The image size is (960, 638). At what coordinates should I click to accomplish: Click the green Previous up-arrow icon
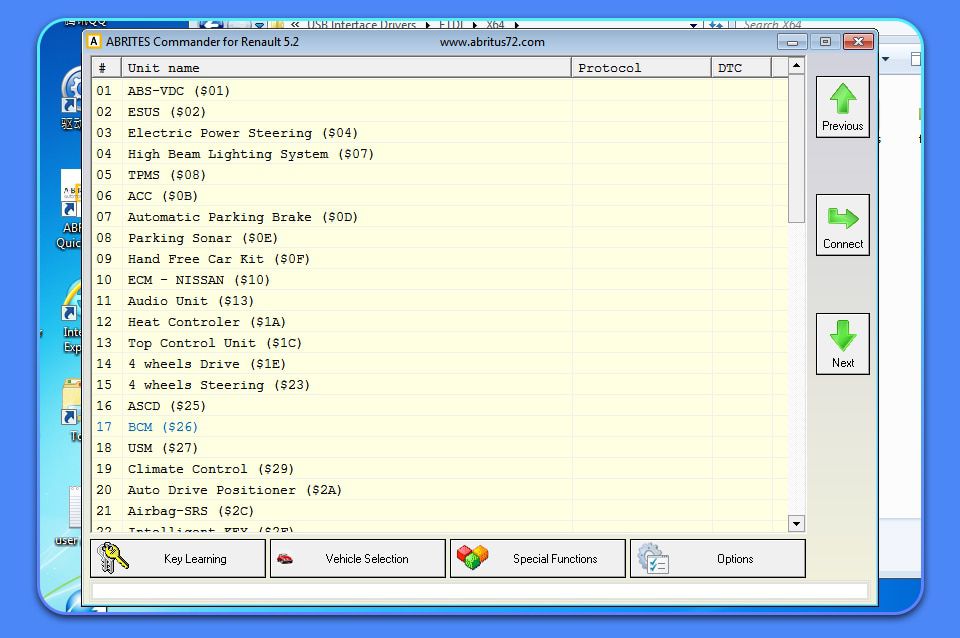(x=842, y=99)
